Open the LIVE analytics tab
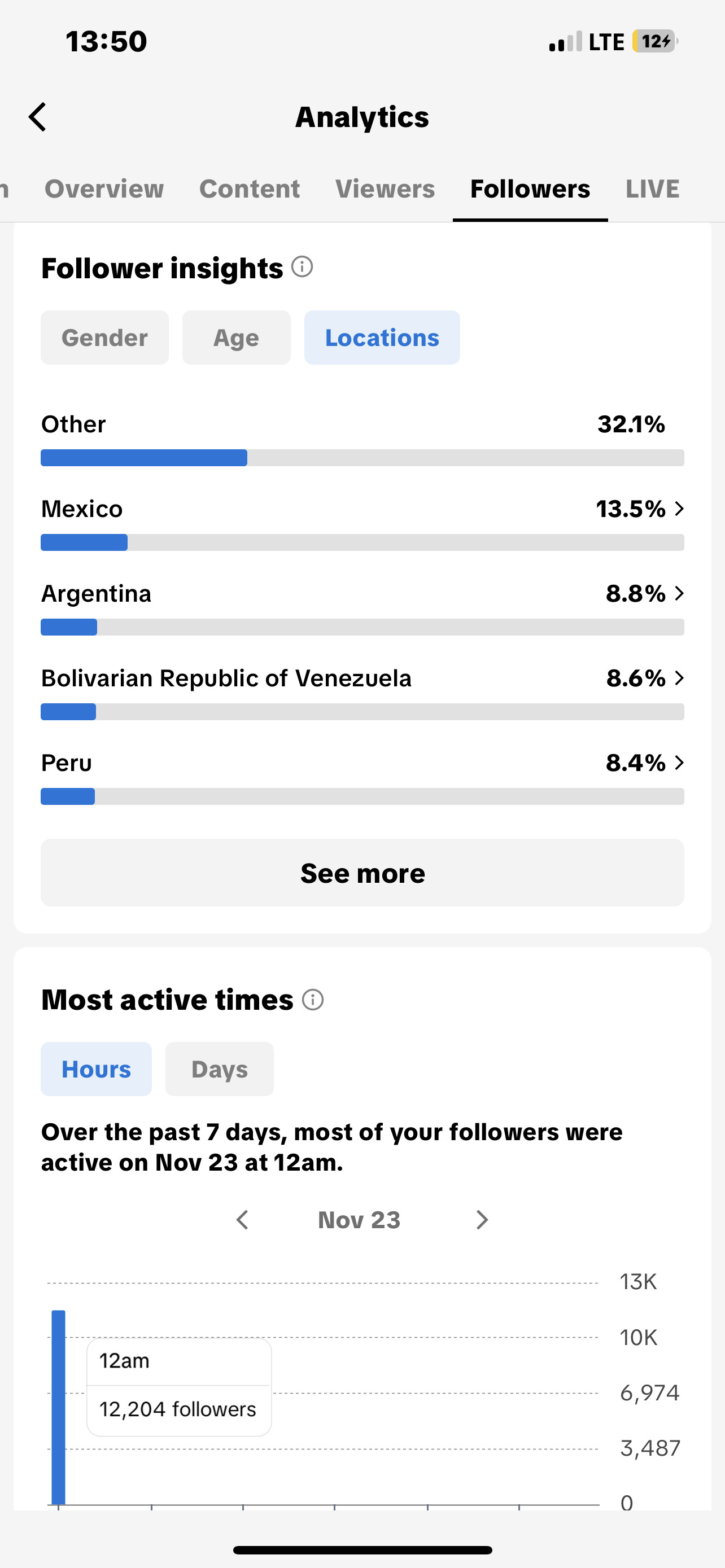 [x=652, y=189]
